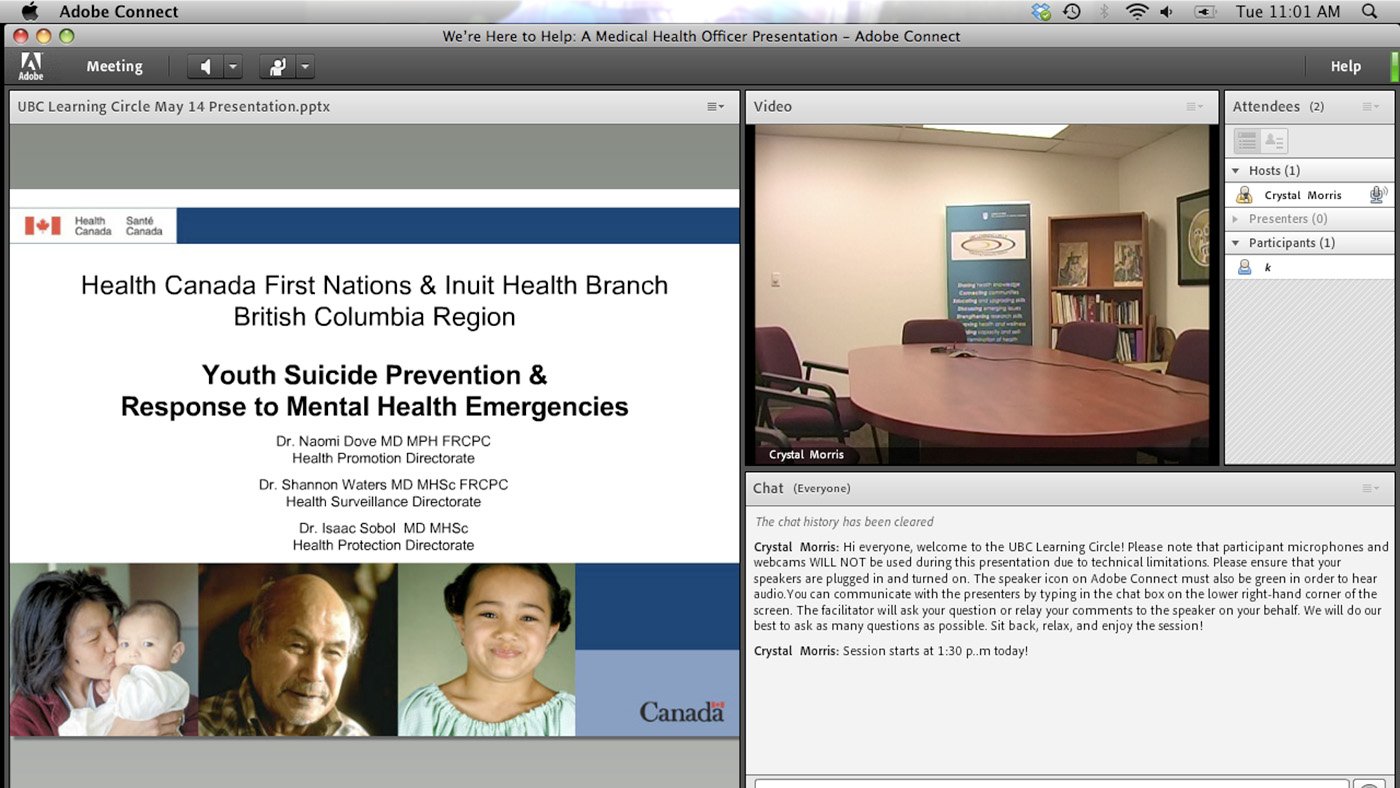Open the Meeting menu
Image resolution: width=1400 pixels, height=788 pixels.
tap(114, 67)
